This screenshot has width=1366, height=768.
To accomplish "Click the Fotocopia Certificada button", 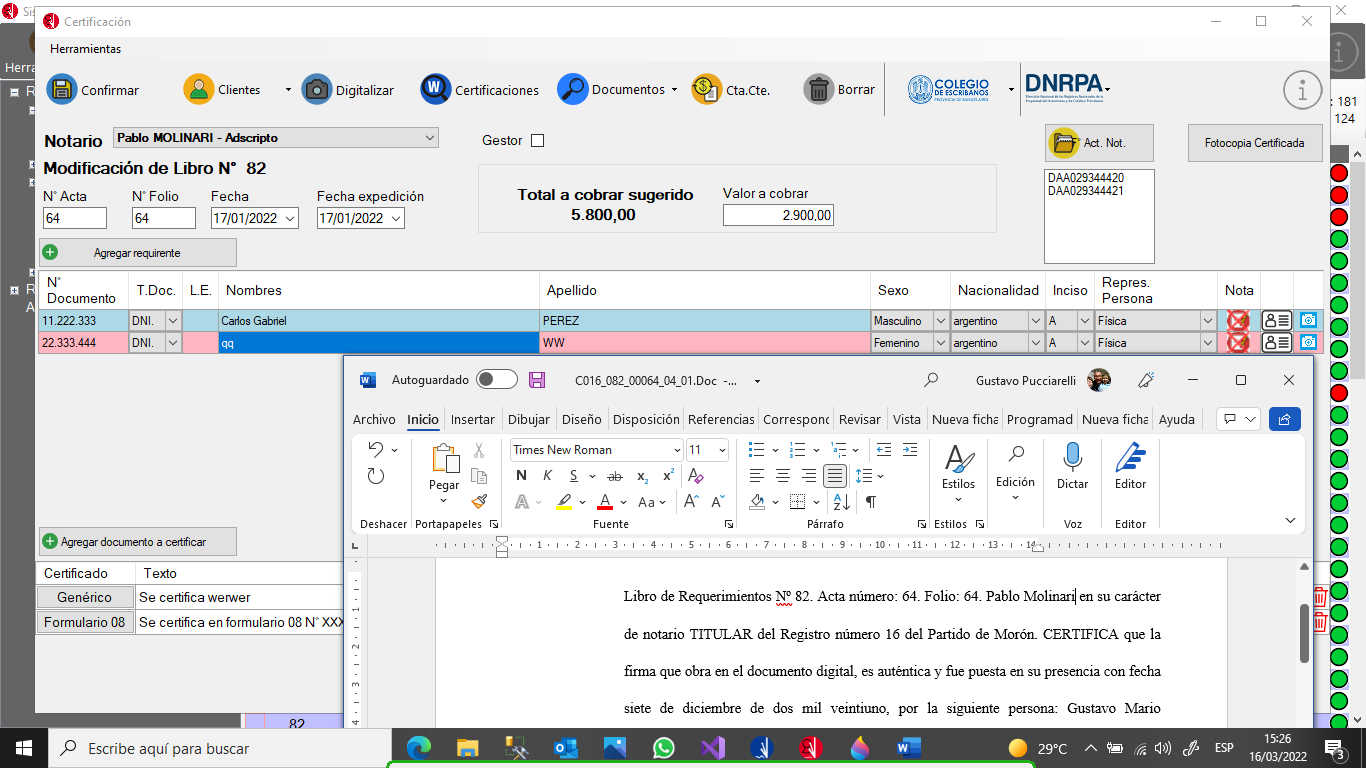I will 1254,143.
